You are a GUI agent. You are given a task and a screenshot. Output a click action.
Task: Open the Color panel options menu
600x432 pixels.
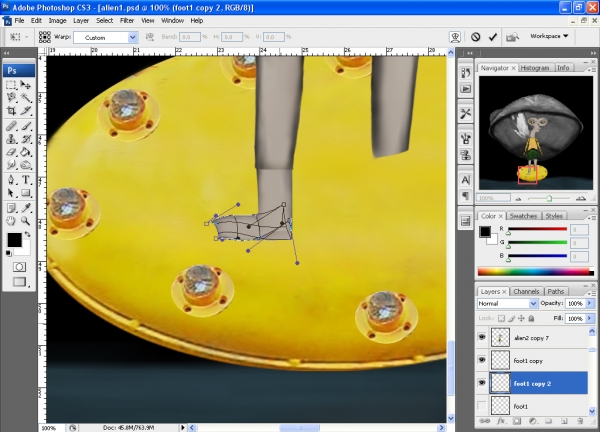591,218
